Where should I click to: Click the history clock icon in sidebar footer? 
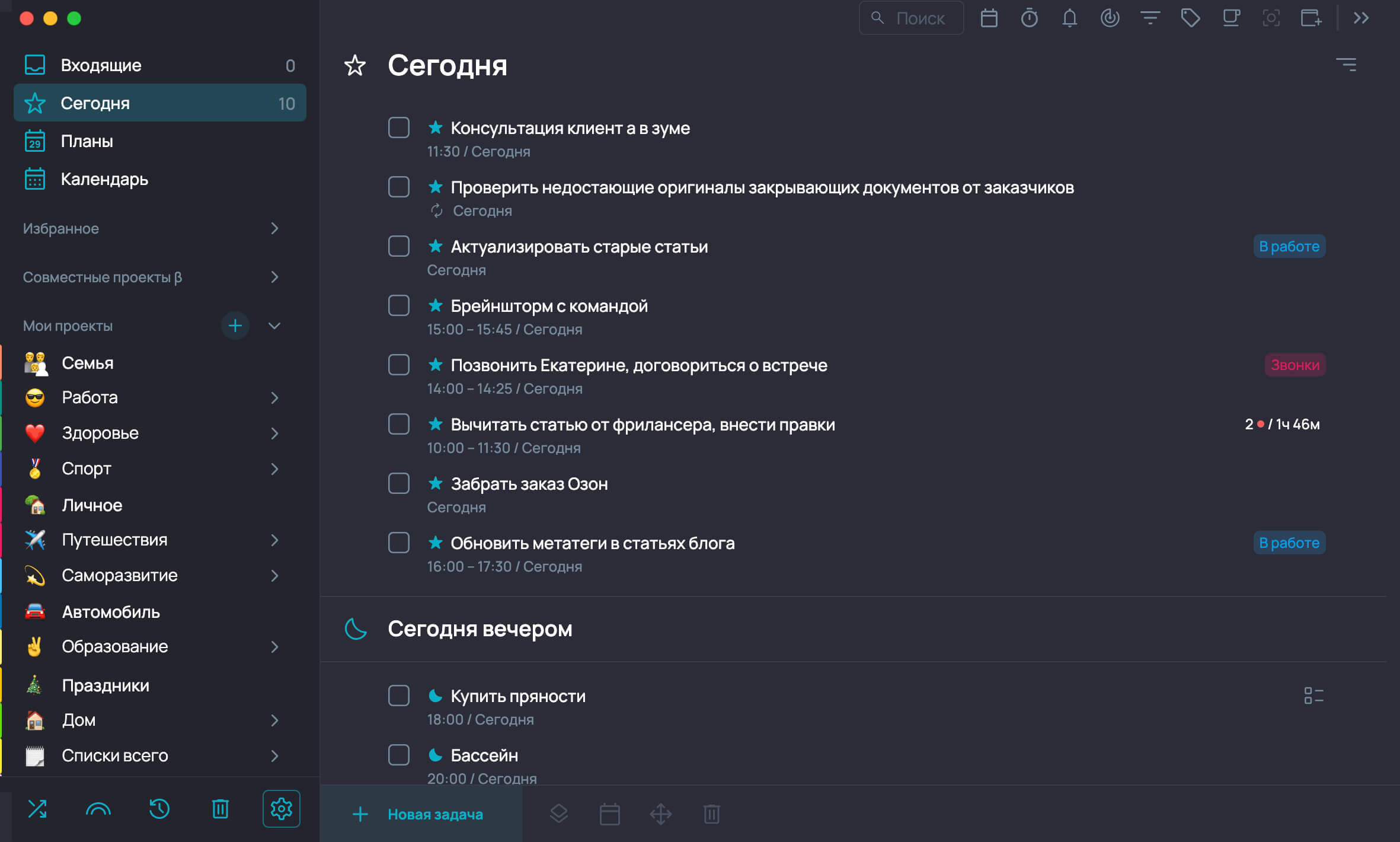point(159,809)
